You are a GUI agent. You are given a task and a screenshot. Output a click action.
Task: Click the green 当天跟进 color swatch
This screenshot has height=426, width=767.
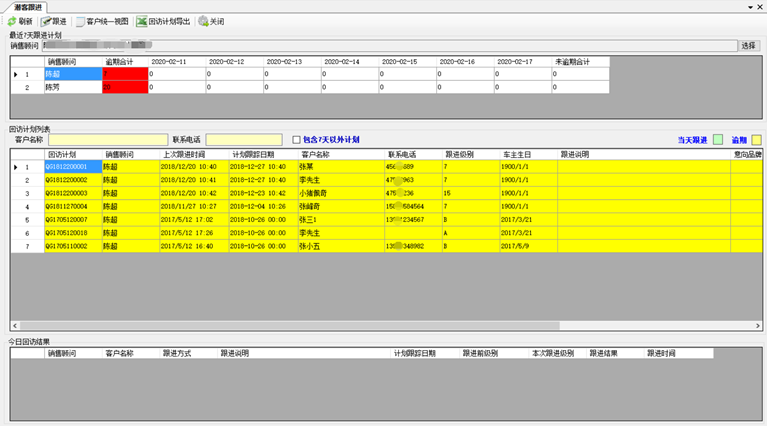(x=717, y=140)
